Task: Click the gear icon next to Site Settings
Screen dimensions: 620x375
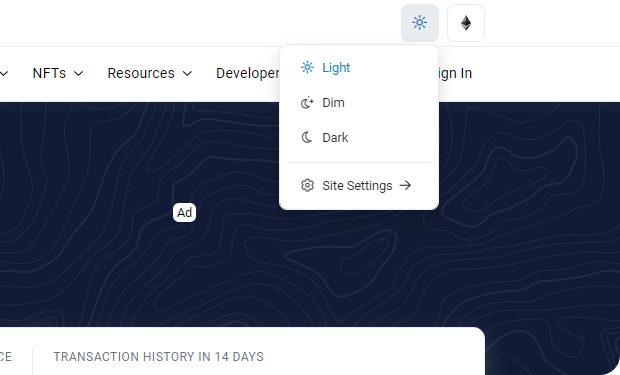Action: pos(307,185)
